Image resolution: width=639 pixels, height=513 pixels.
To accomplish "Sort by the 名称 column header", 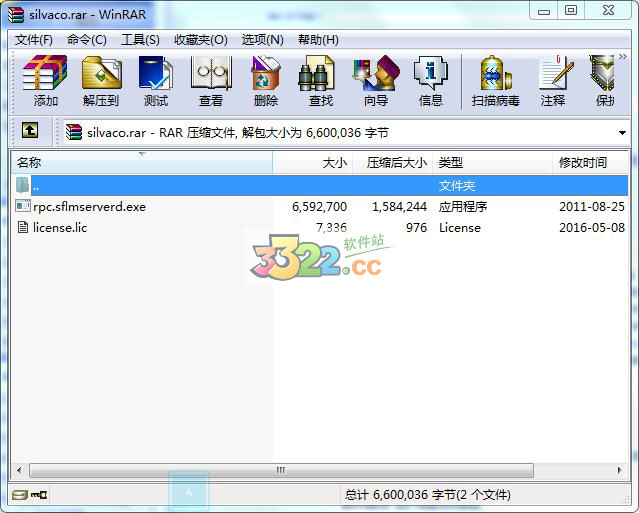I will (x=142, y=163).
